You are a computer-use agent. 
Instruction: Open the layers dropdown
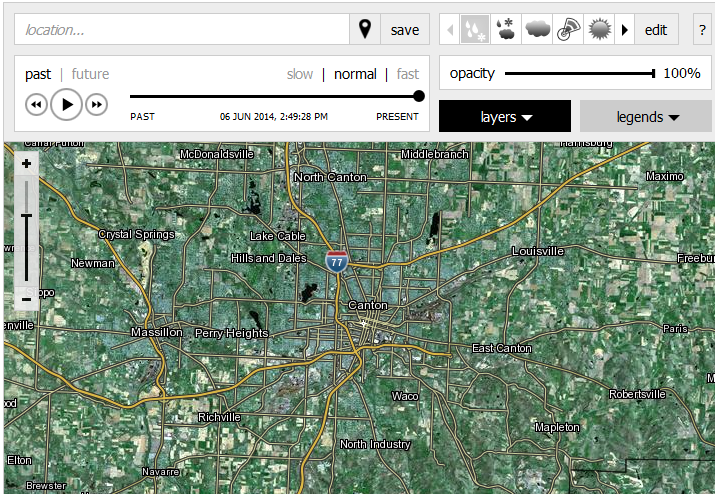(x=505, y=117)
